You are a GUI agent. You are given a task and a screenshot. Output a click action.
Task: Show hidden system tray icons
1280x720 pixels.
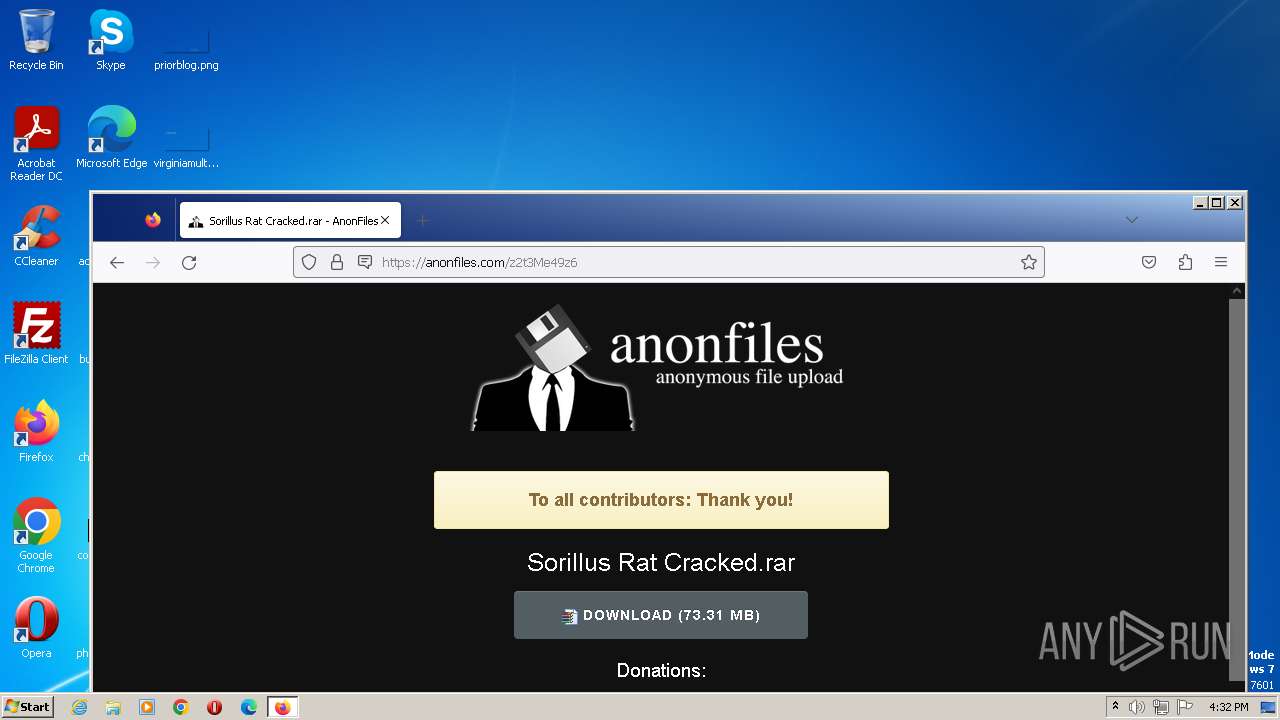(1116, 707)
